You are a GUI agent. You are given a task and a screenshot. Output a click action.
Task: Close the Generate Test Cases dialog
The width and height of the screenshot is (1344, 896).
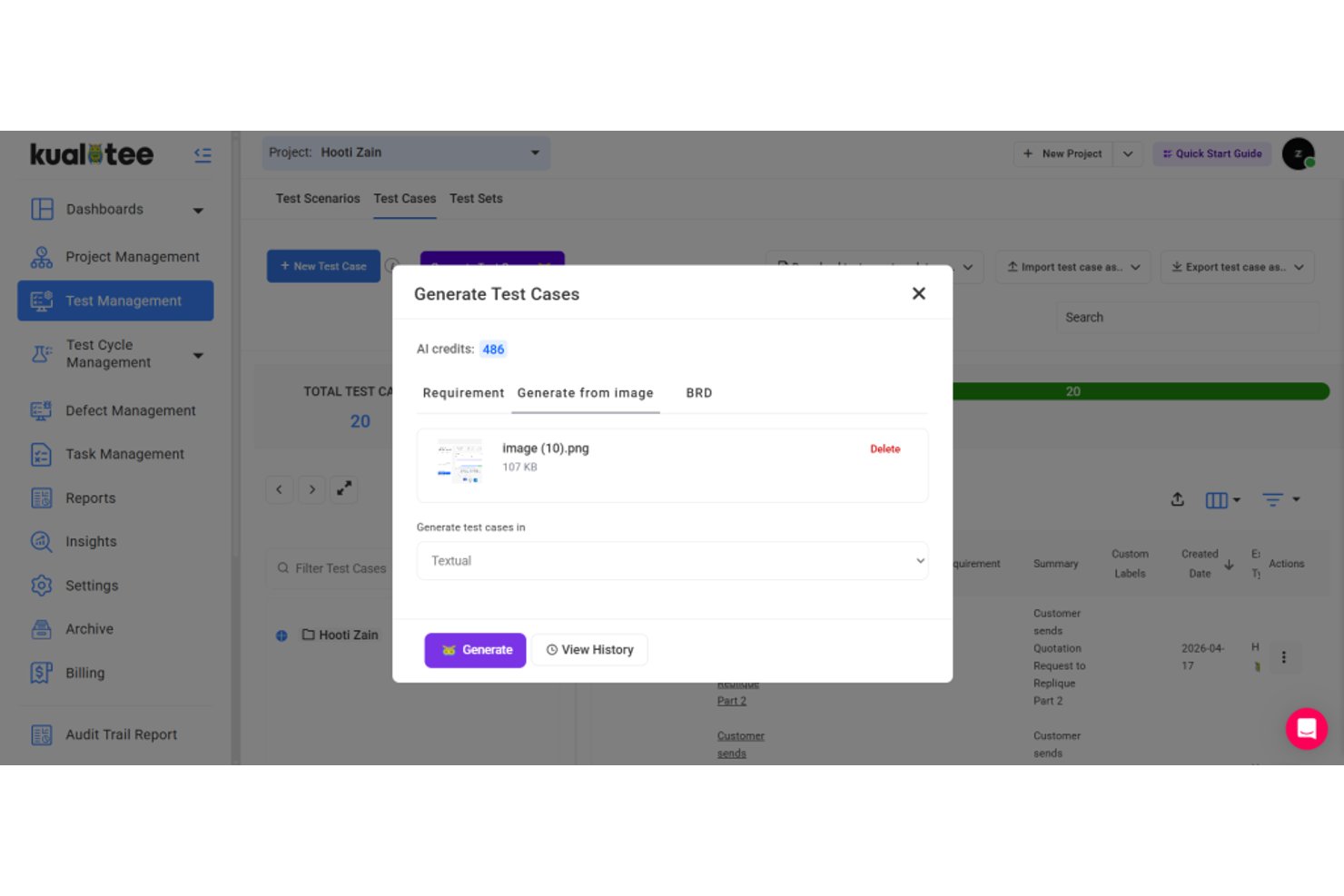tap(919, 293)
